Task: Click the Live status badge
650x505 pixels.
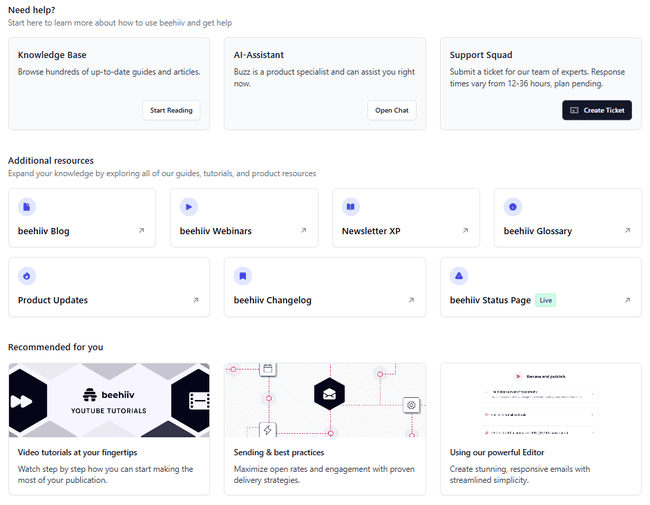Action: coord(545,300)
